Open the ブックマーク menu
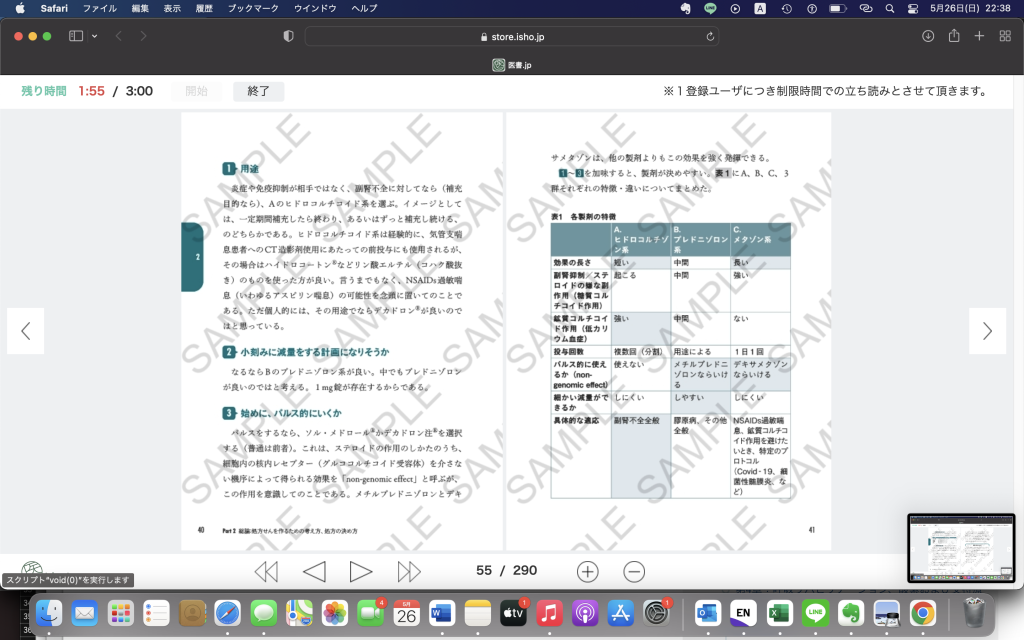This screenshot has width=1024, height=640. point(254,8)
